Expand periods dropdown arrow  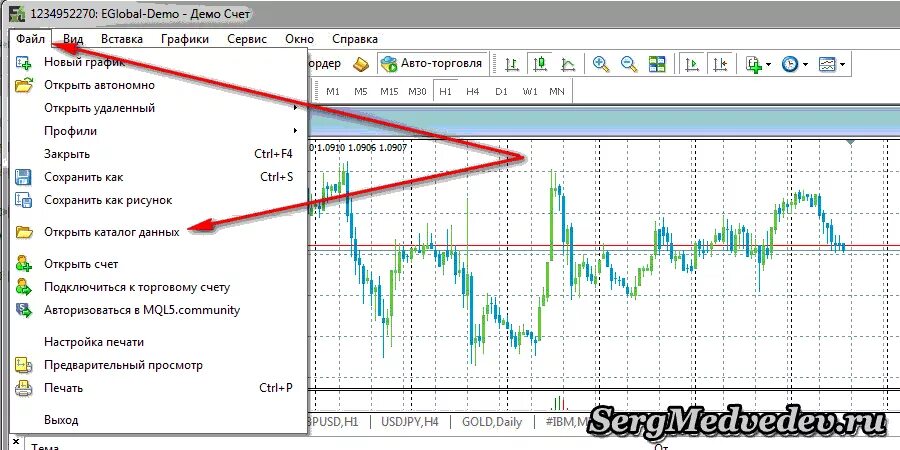tap(805, 64)
